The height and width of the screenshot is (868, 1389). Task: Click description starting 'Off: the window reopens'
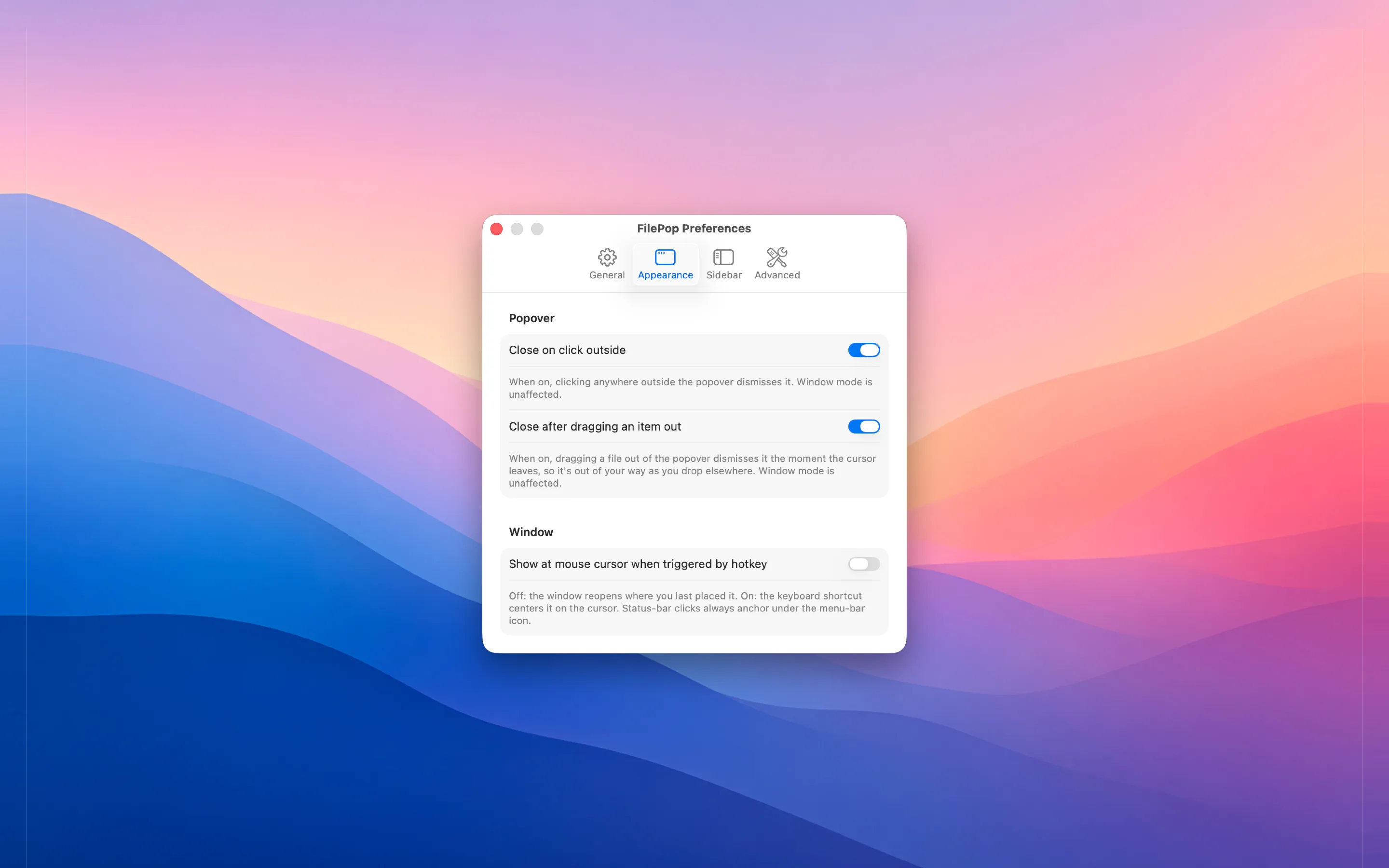[x=686, y=608]
